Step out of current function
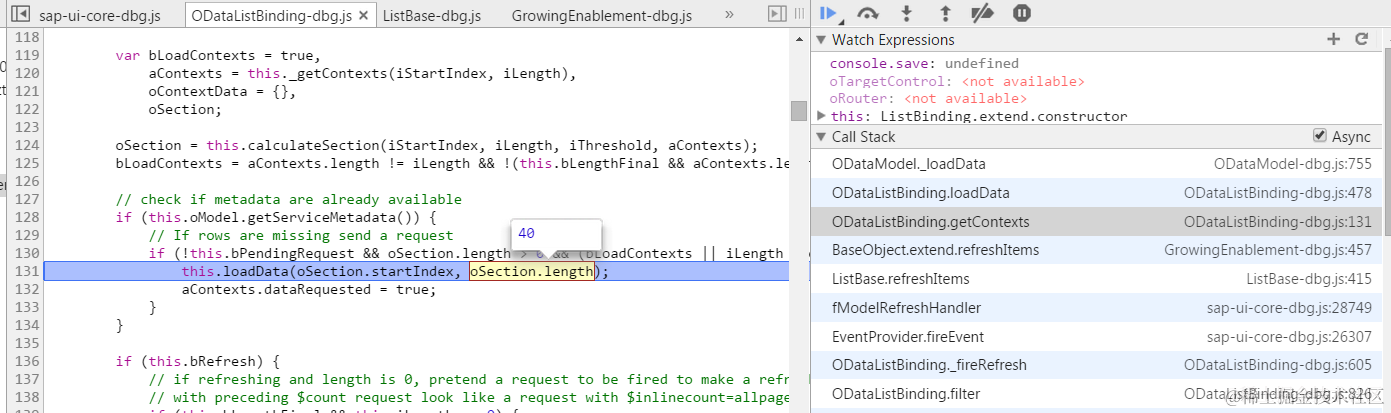1391x413 pixels. pos(945,13)
